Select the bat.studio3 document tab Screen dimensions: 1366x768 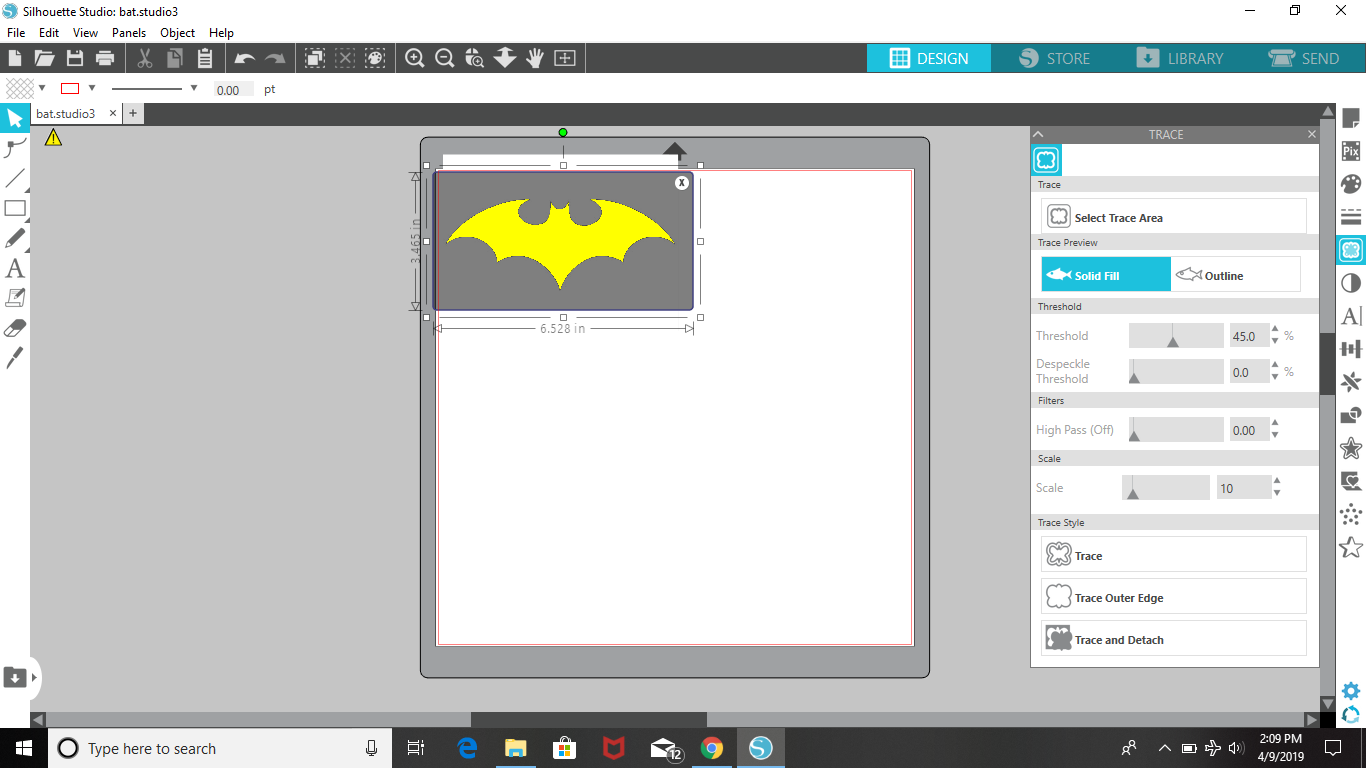(x=66, y=114)
